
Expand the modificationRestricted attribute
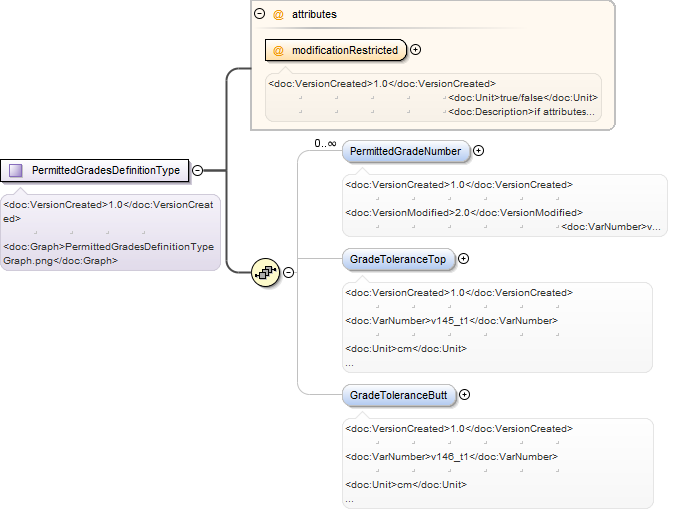point(415,50)
